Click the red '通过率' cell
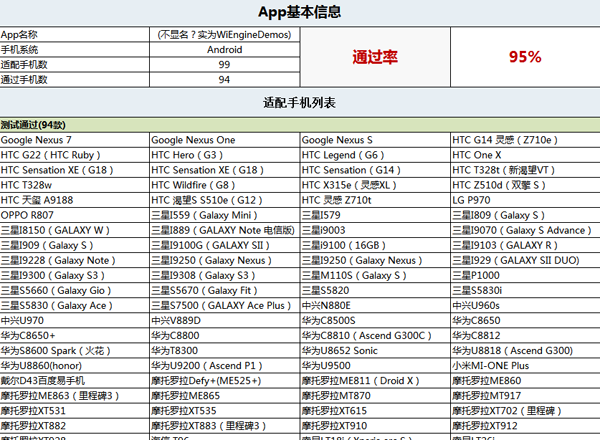Image resolution: width=600 pixels, height=440 pixels. click(375, 57)
